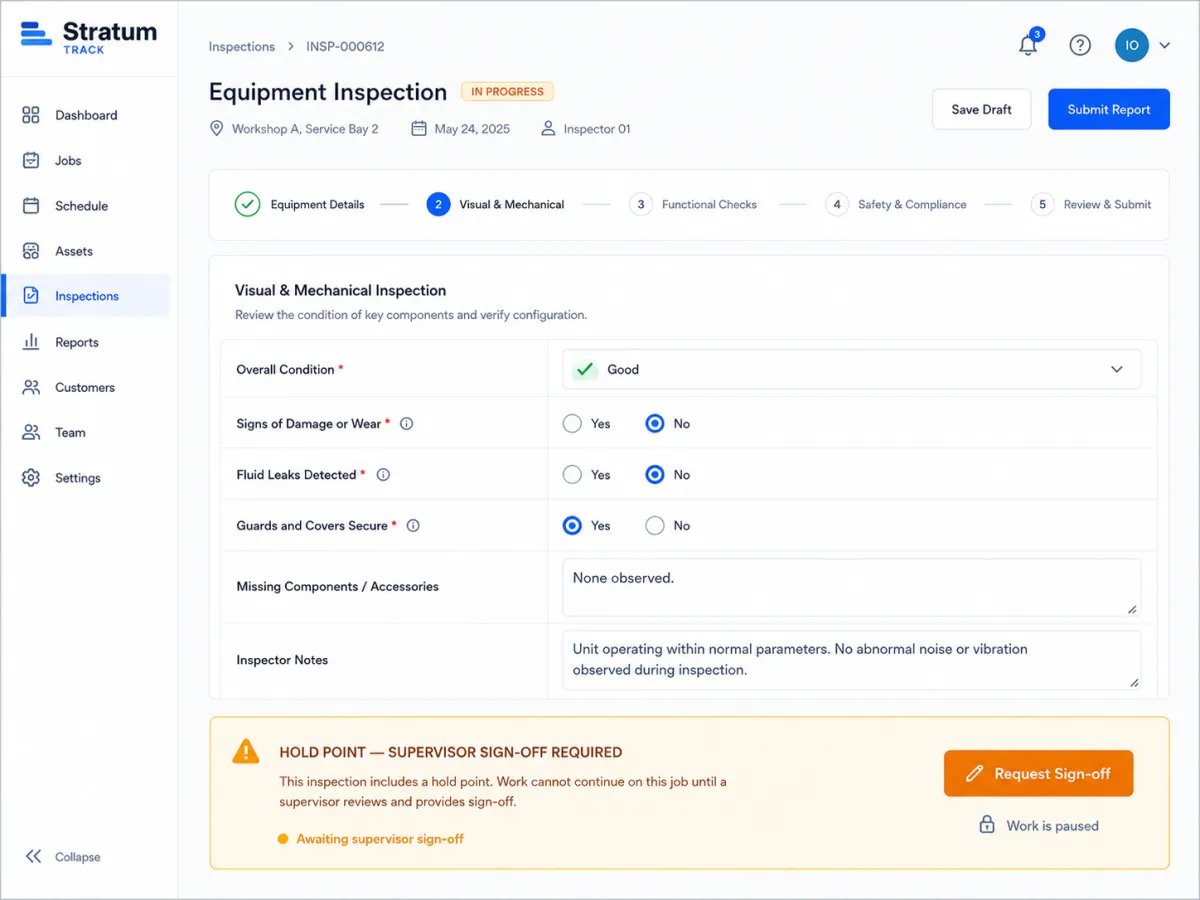Open Reports from the sidebar
The image size is (1200, 900).
[x=86, y=342]
